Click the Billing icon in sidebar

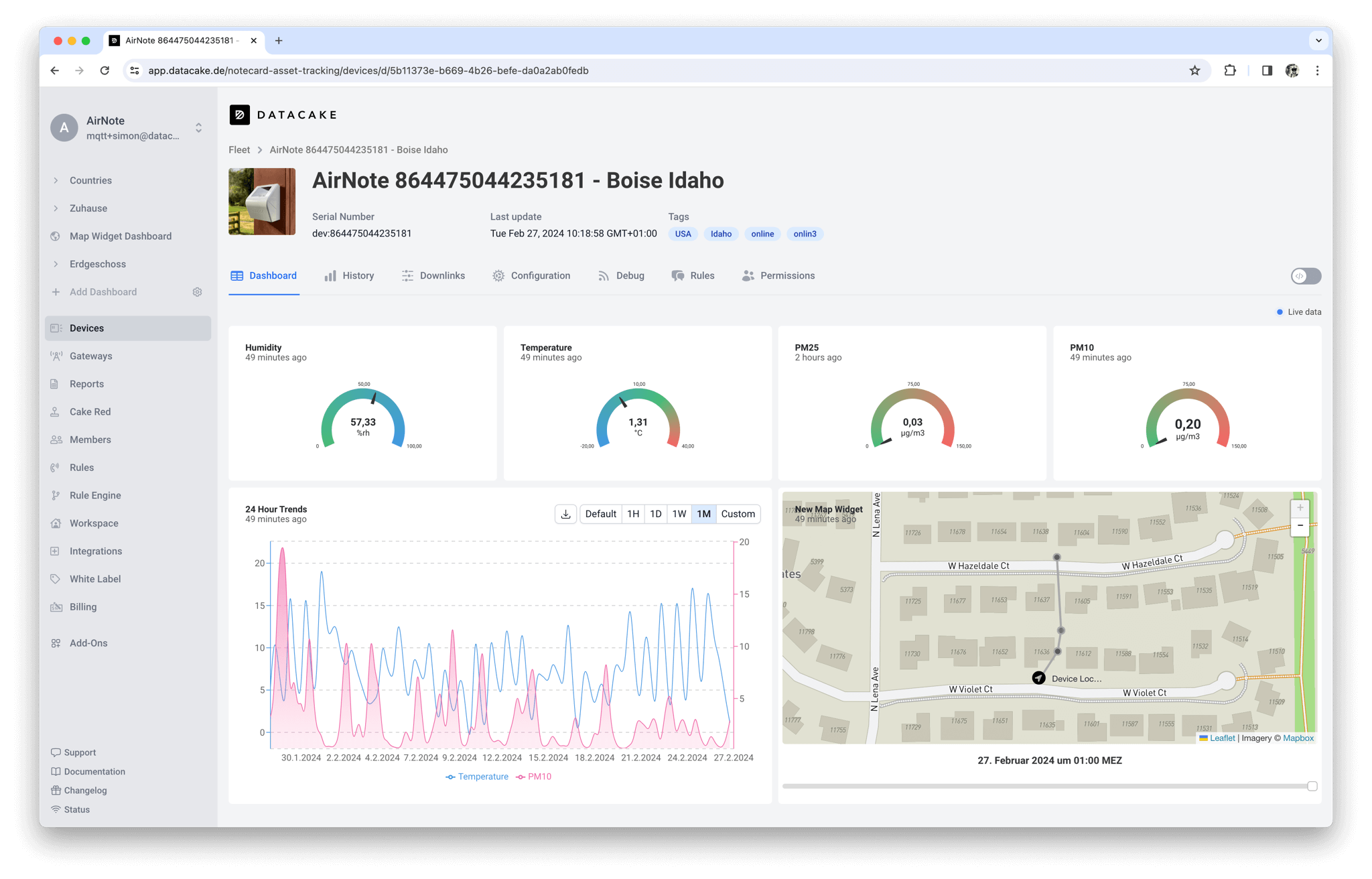point(56,607)
